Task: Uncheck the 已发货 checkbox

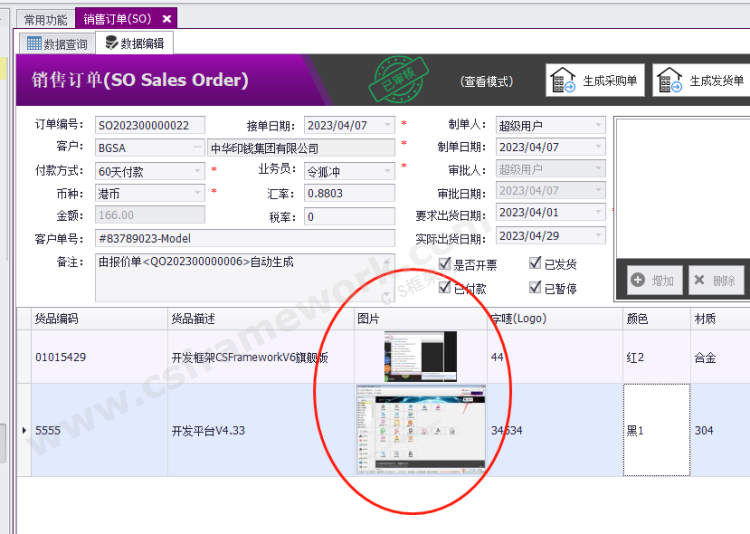Action: (535, 264)
